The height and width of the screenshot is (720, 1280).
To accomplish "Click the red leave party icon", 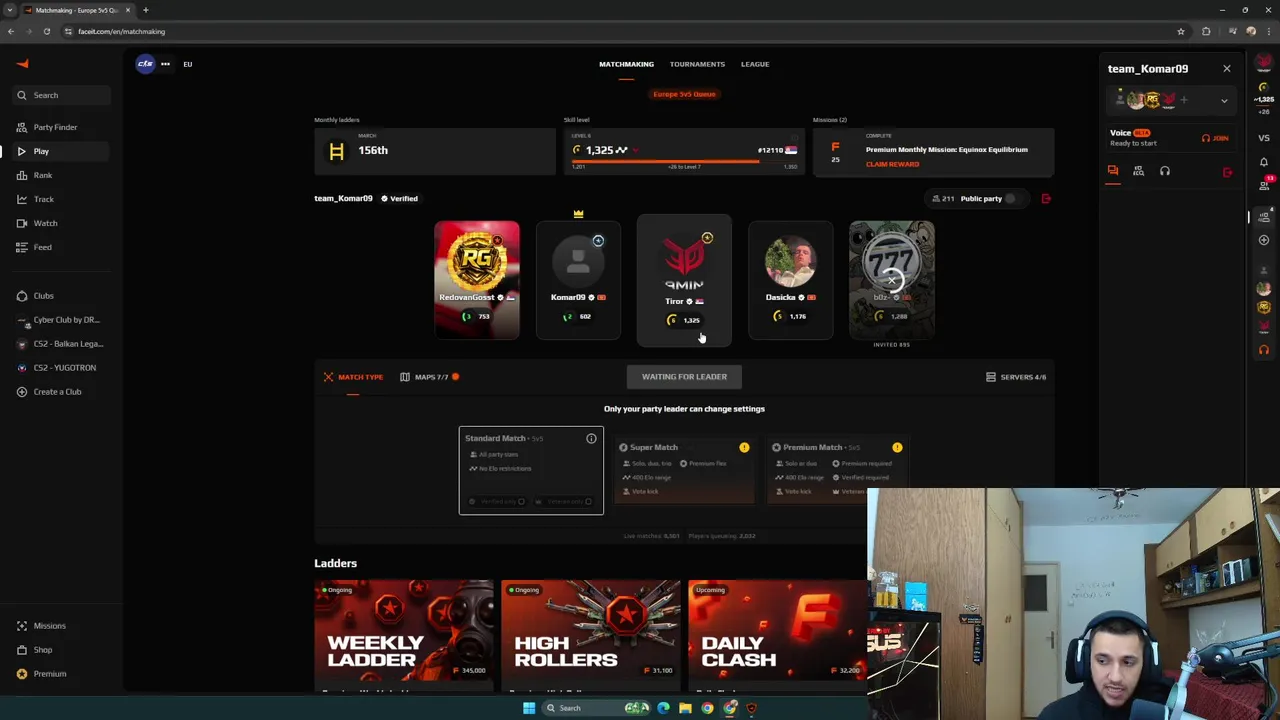I will pos(1046,199).
